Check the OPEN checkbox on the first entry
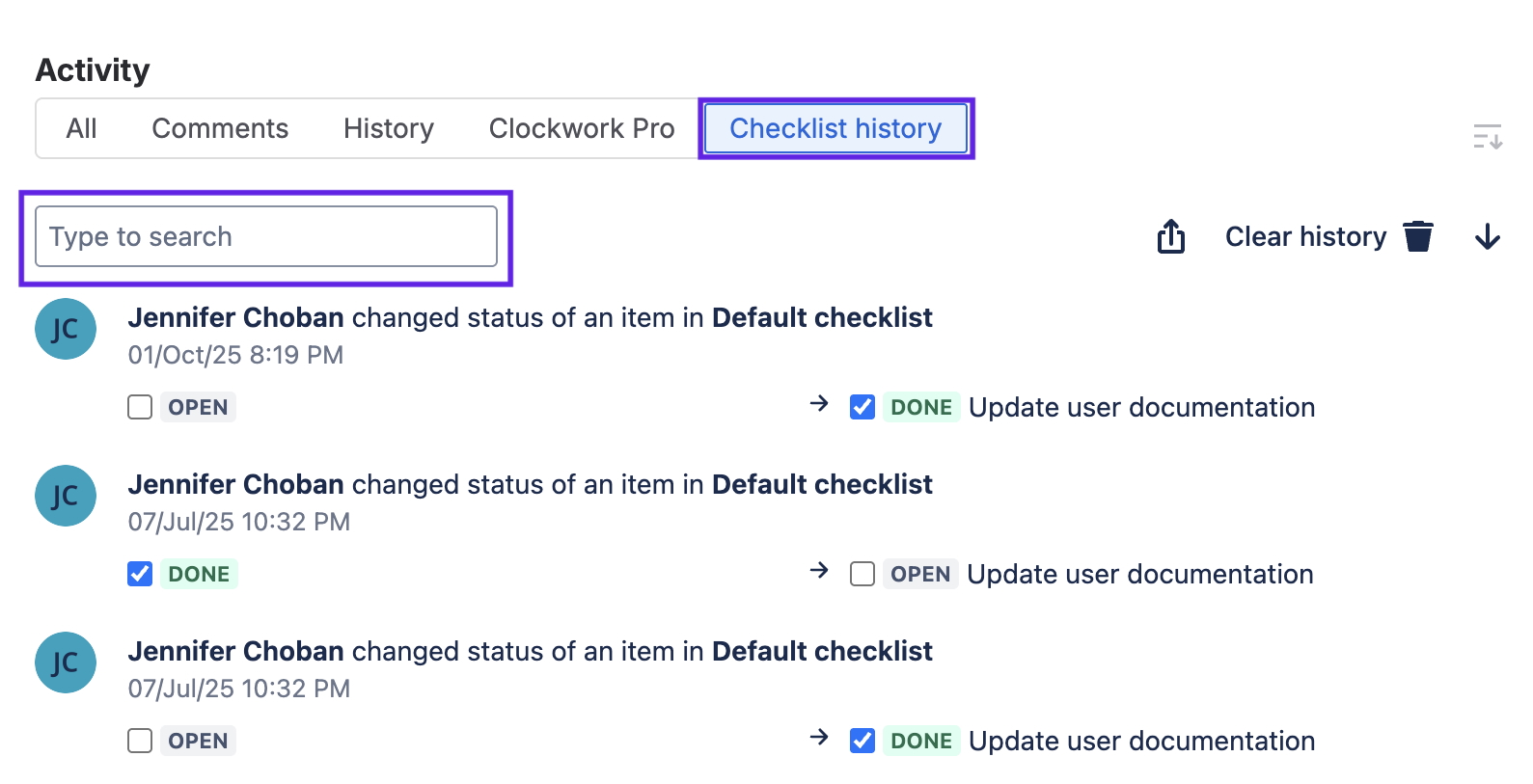 pyautogui.click(x=140, y=407)
